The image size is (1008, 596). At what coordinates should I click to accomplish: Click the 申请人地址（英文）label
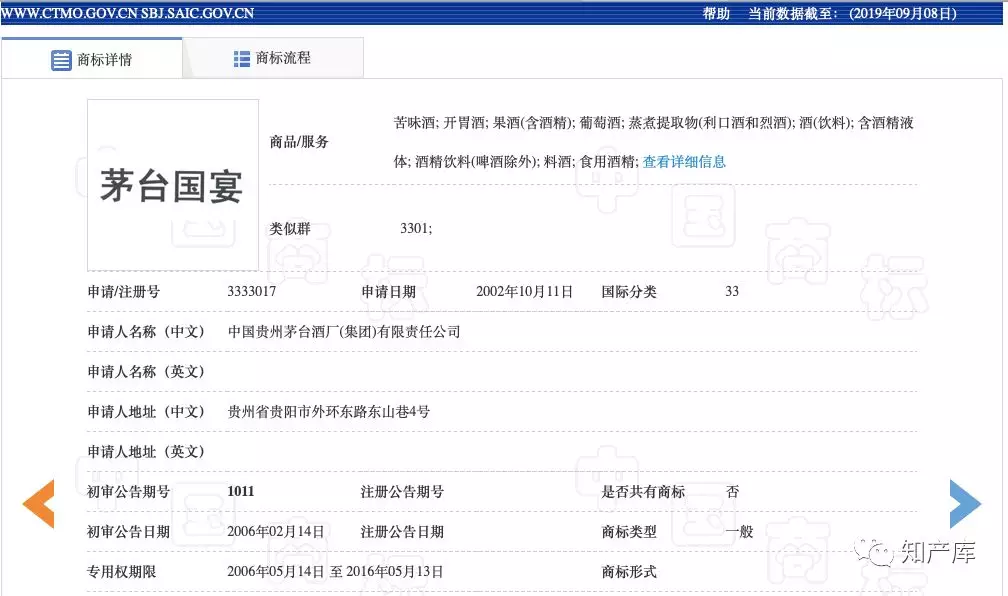(146, 452)
